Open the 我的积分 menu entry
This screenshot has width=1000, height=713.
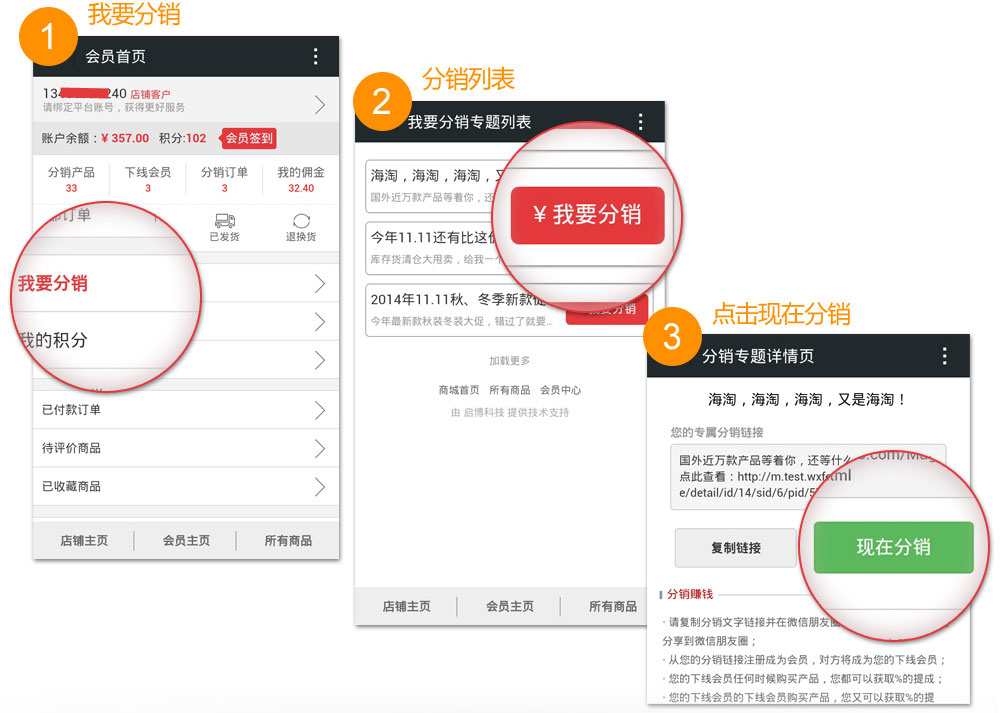55,340
